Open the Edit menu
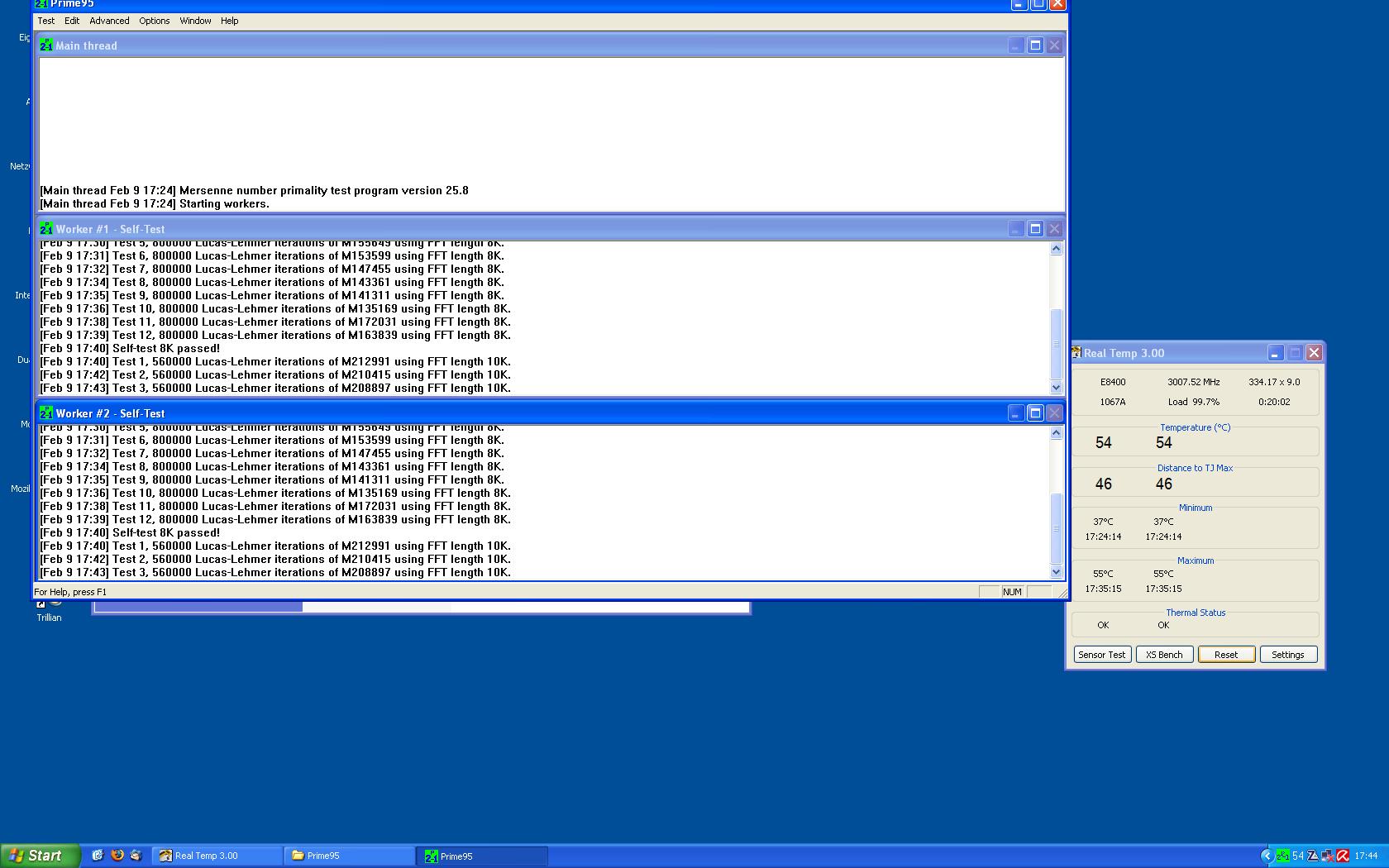The image size is (1389, 868). 72,21
